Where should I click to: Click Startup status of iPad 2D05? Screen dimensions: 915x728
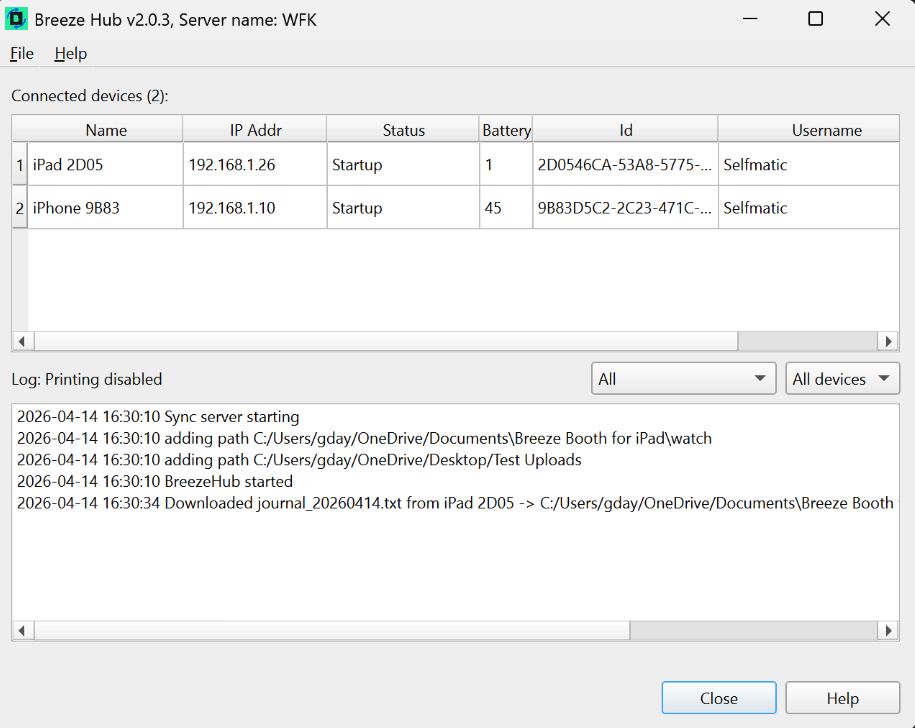403,164
